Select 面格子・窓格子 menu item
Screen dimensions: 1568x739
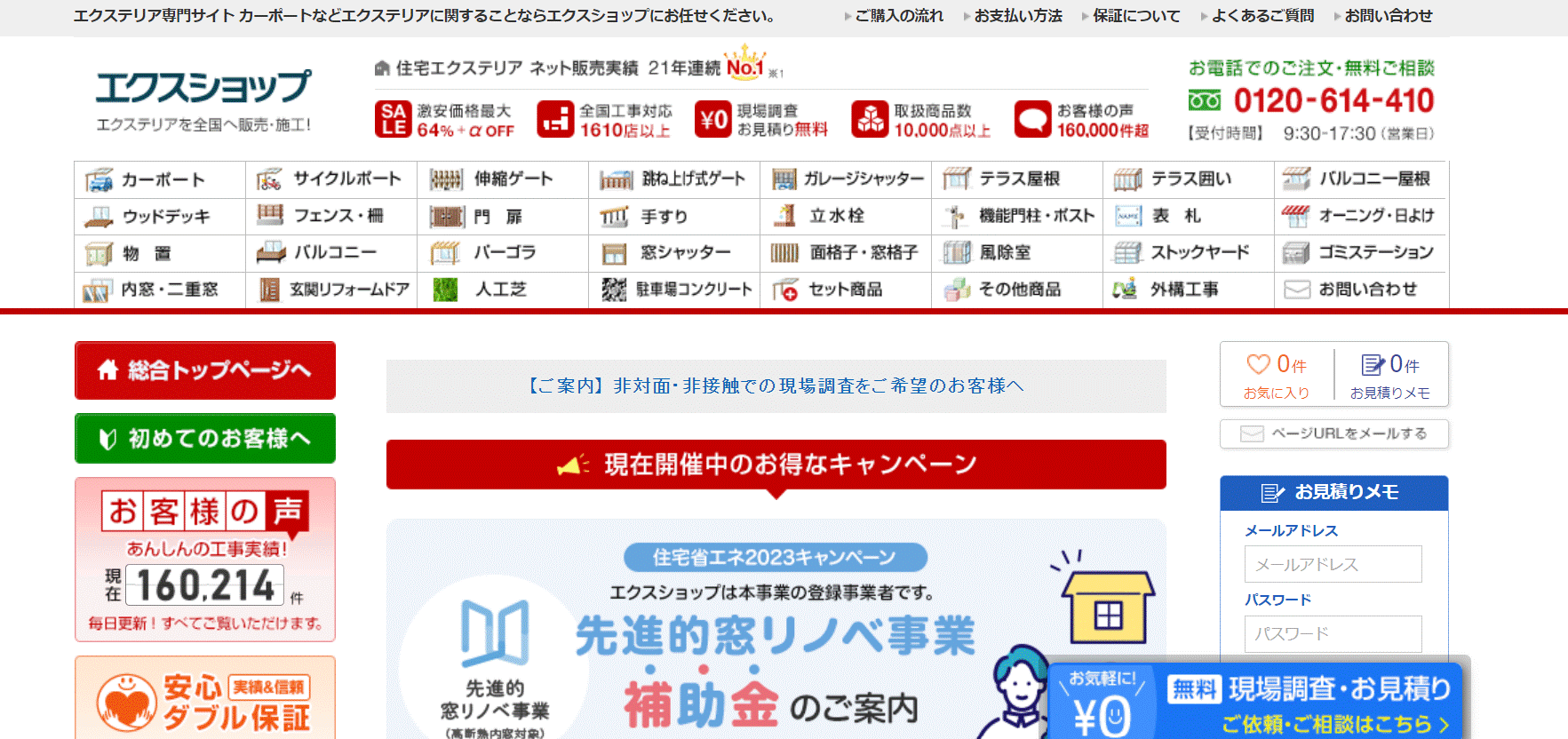tap(846, 252)
